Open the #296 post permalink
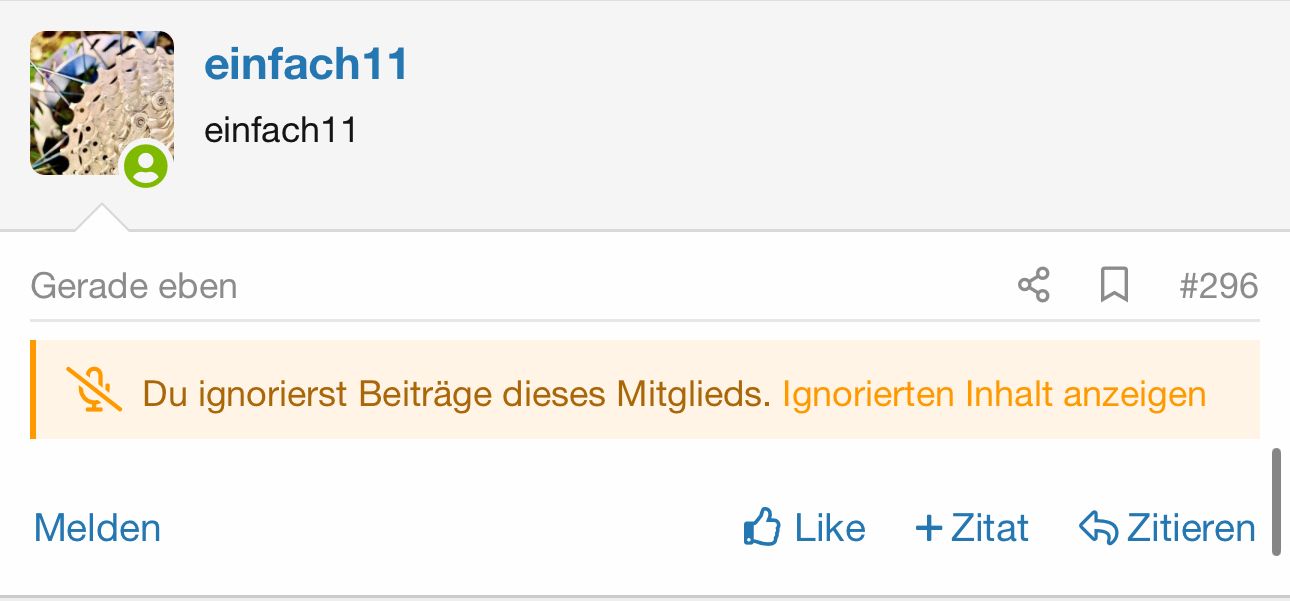1290x601 pixels. tap(1218, 287)
